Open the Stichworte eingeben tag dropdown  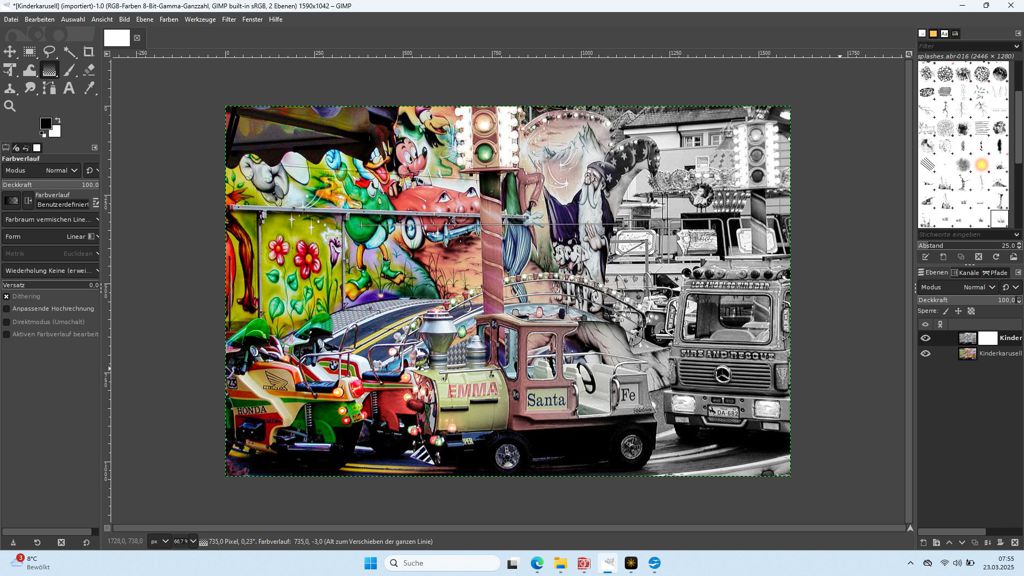[1017, 234]
